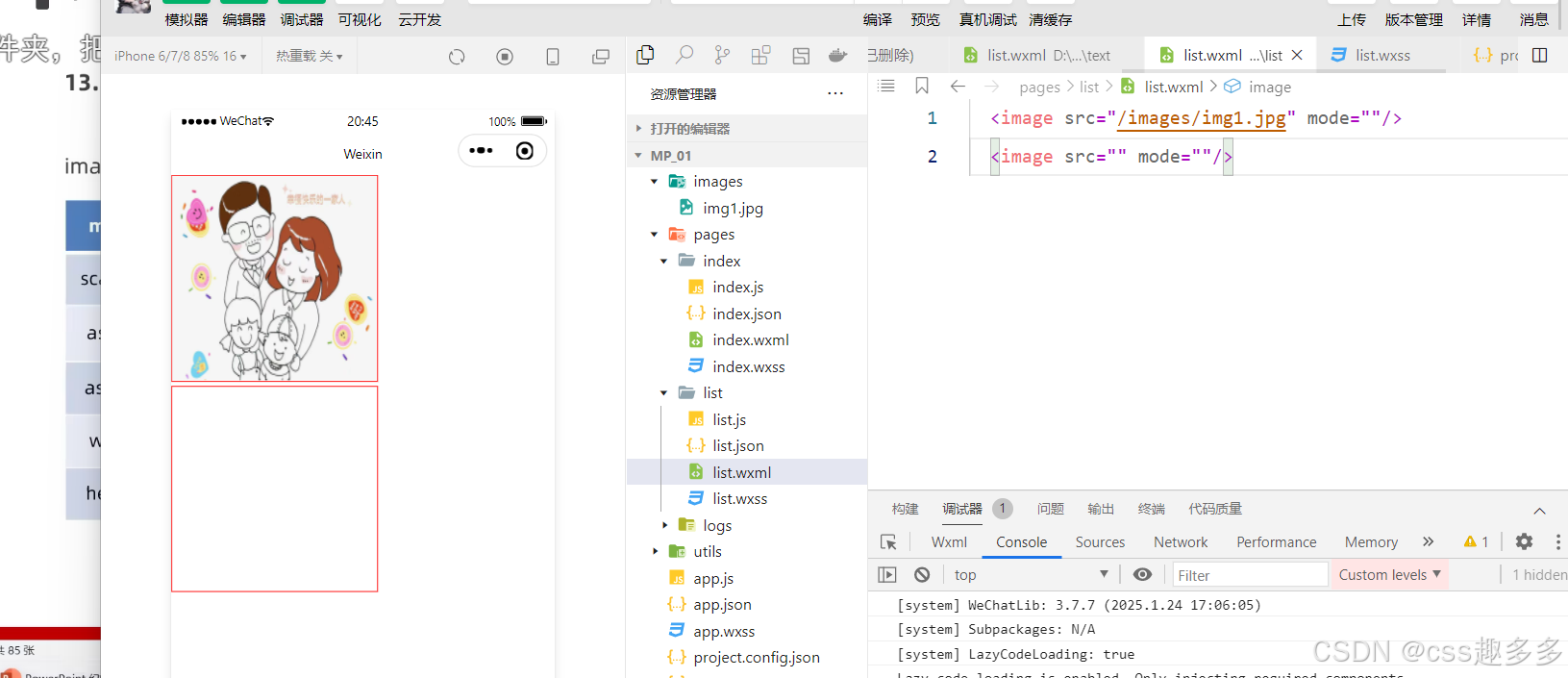The image size is (1568, 678).
Task: Click the outline list icon in breadcrumb bar
Action: coord(886,87)
